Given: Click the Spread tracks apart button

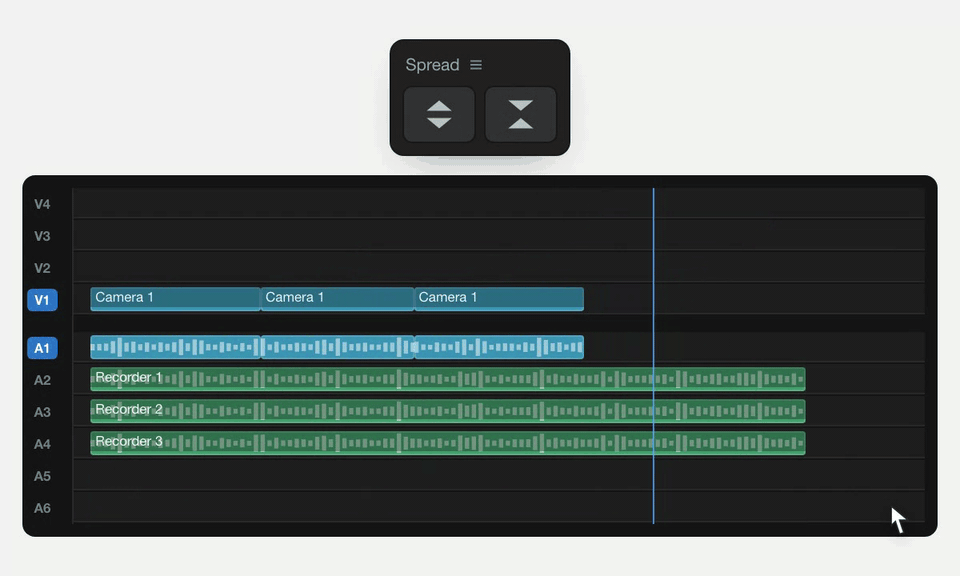Looking at the screenshot, I should coord(439,114).
